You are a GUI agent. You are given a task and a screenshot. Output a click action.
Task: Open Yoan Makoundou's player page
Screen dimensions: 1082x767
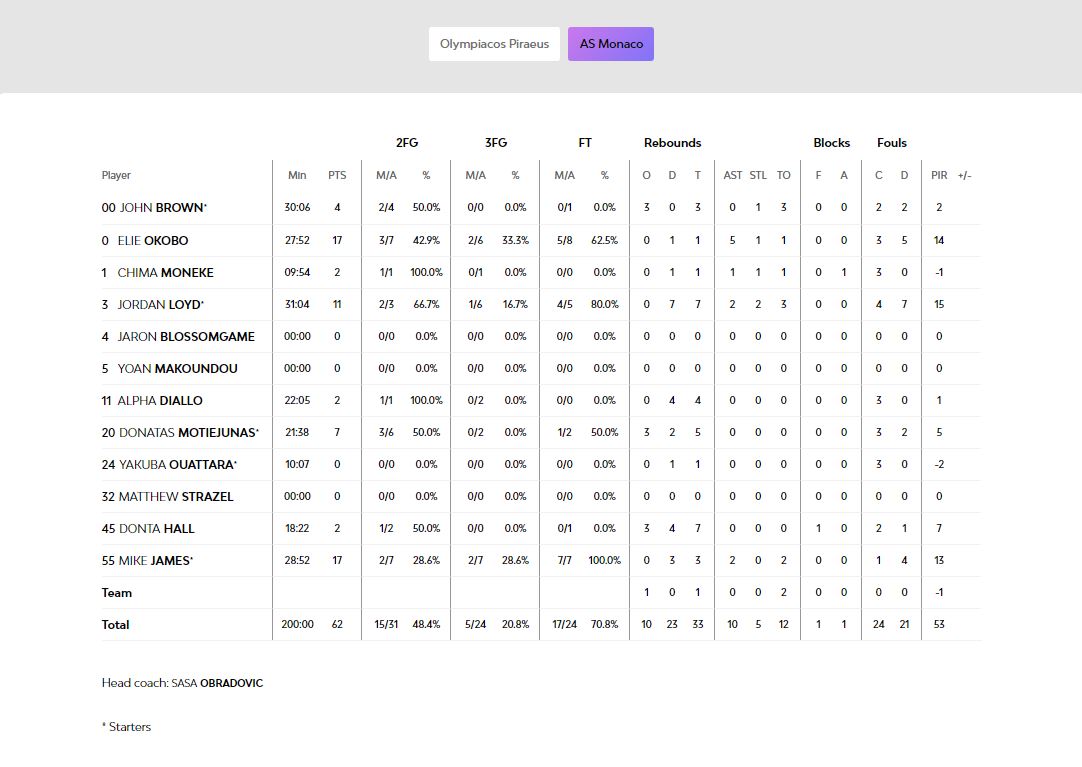coord(177,368)
